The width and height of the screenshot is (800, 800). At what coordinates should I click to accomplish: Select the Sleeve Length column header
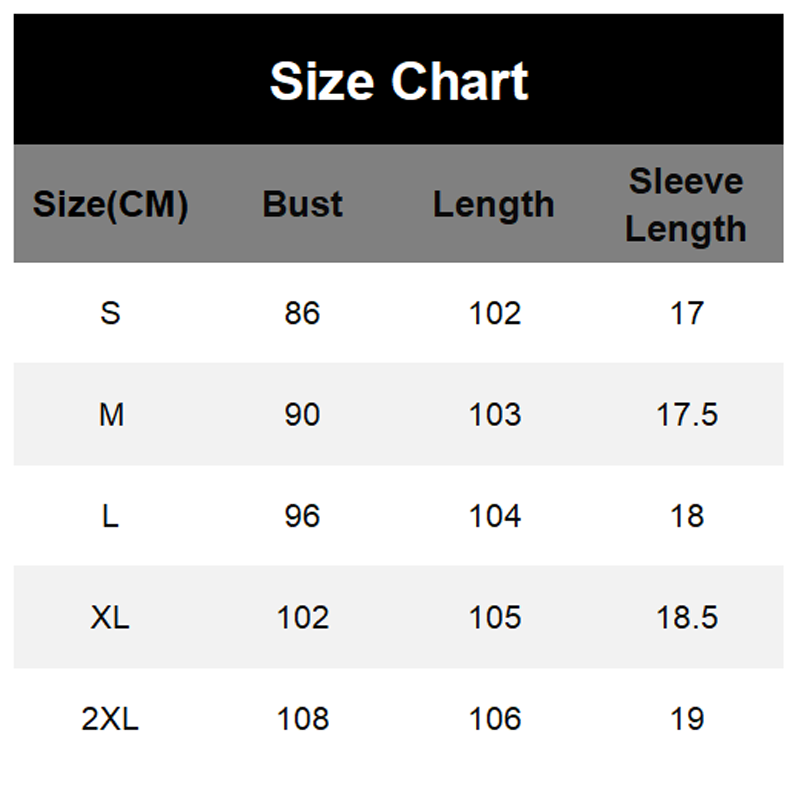[x=686, y=205]
